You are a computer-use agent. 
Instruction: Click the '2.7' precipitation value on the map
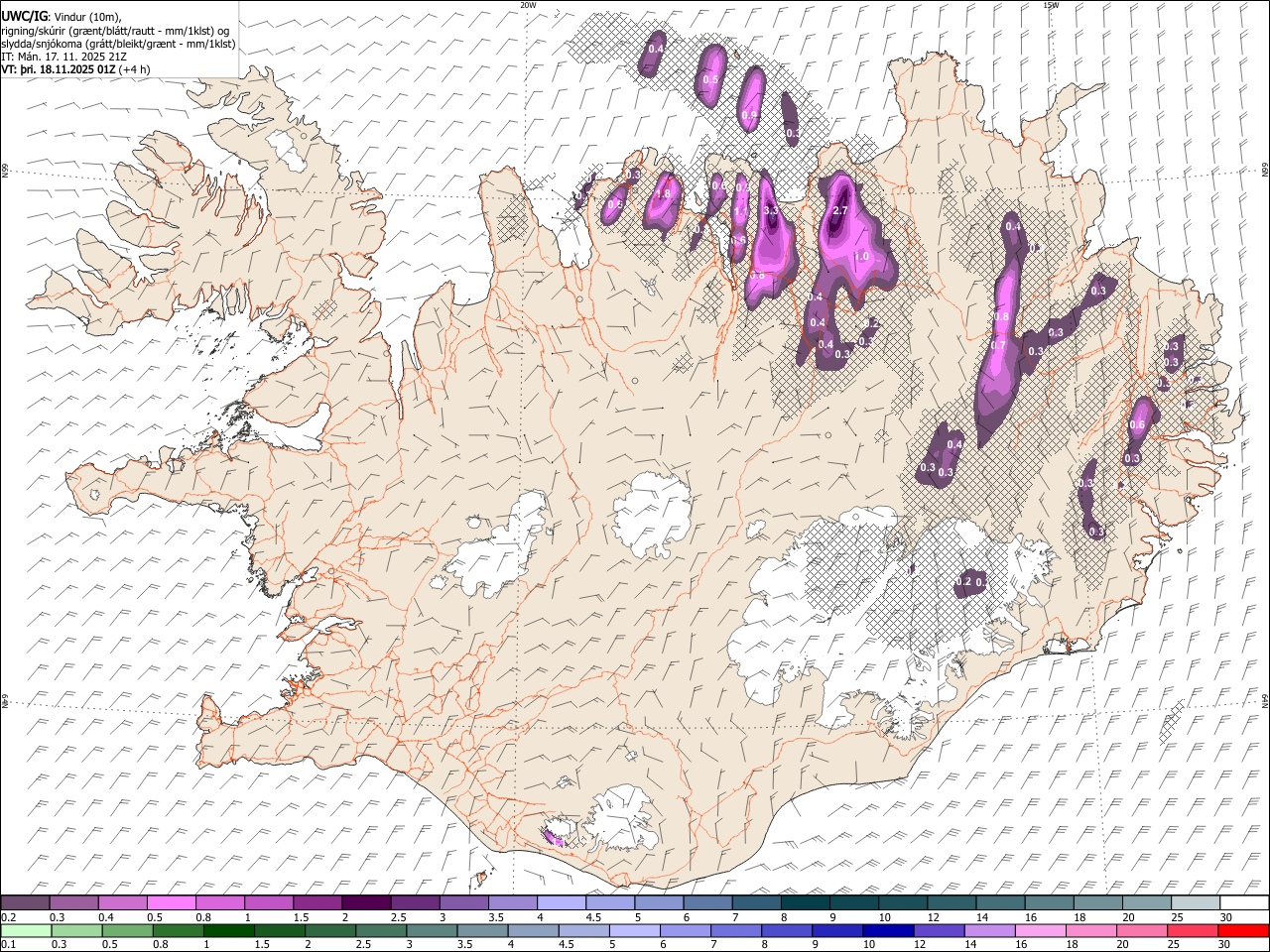[x=839, y=211]
